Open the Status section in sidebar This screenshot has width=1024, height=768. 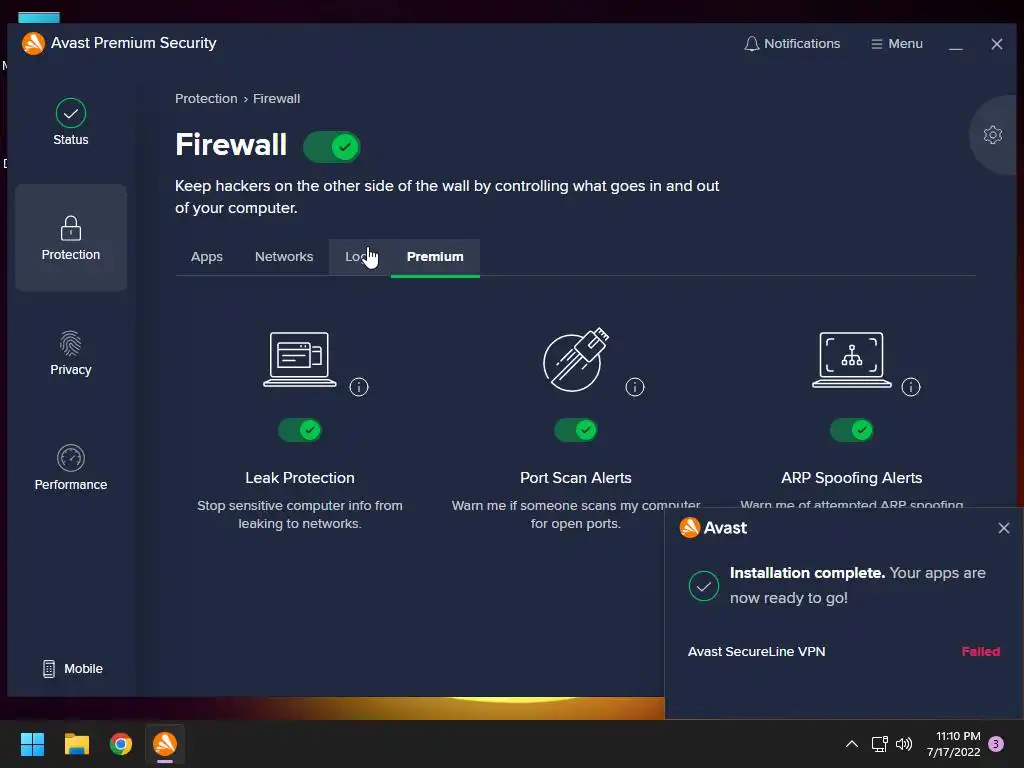click(71, 123)
